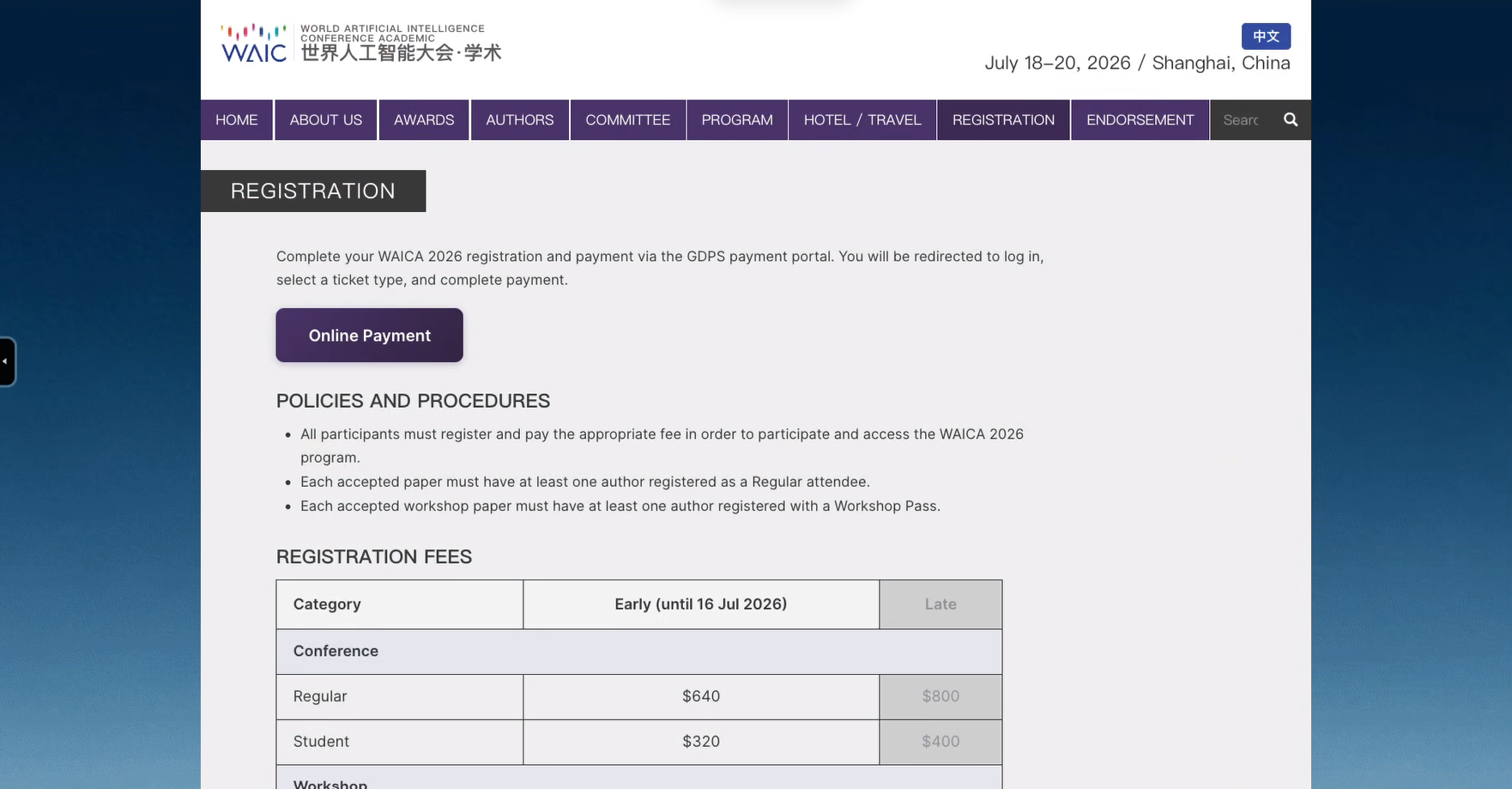Click the $800 late Regular fee
This screenshot has width=1512, height=789.
940,696
